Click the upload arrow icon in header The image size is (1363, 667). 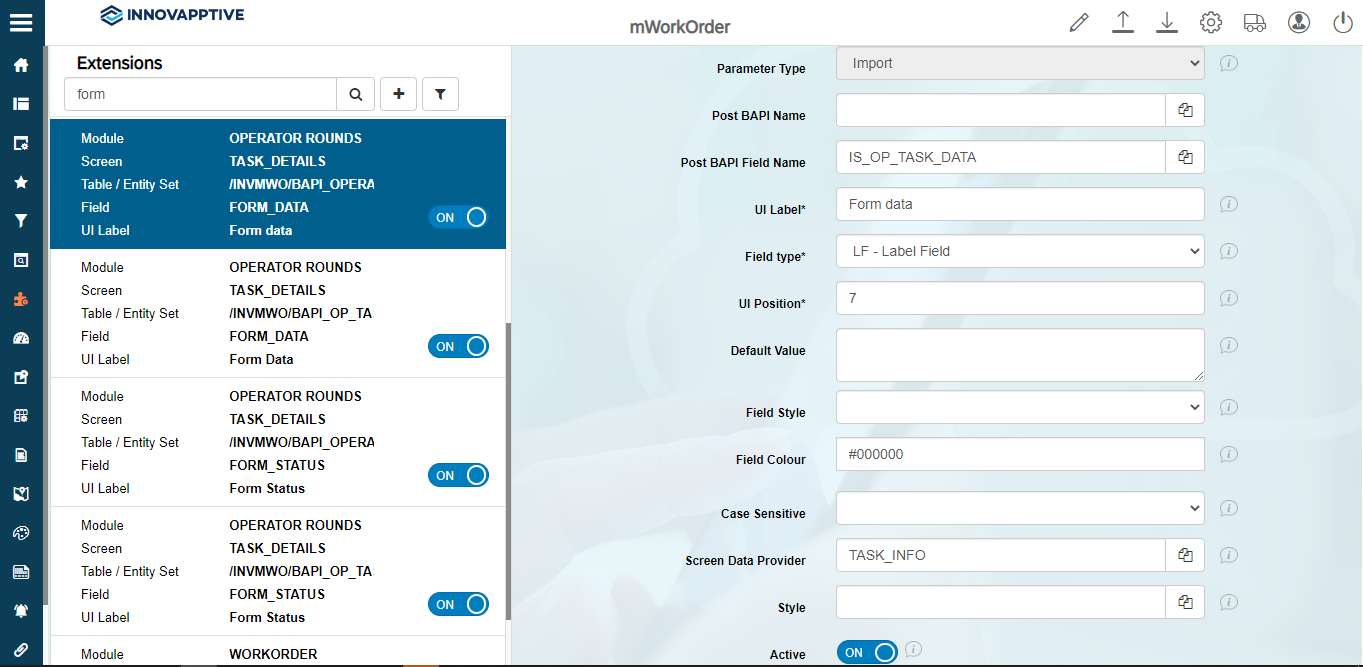point(1123,22)
